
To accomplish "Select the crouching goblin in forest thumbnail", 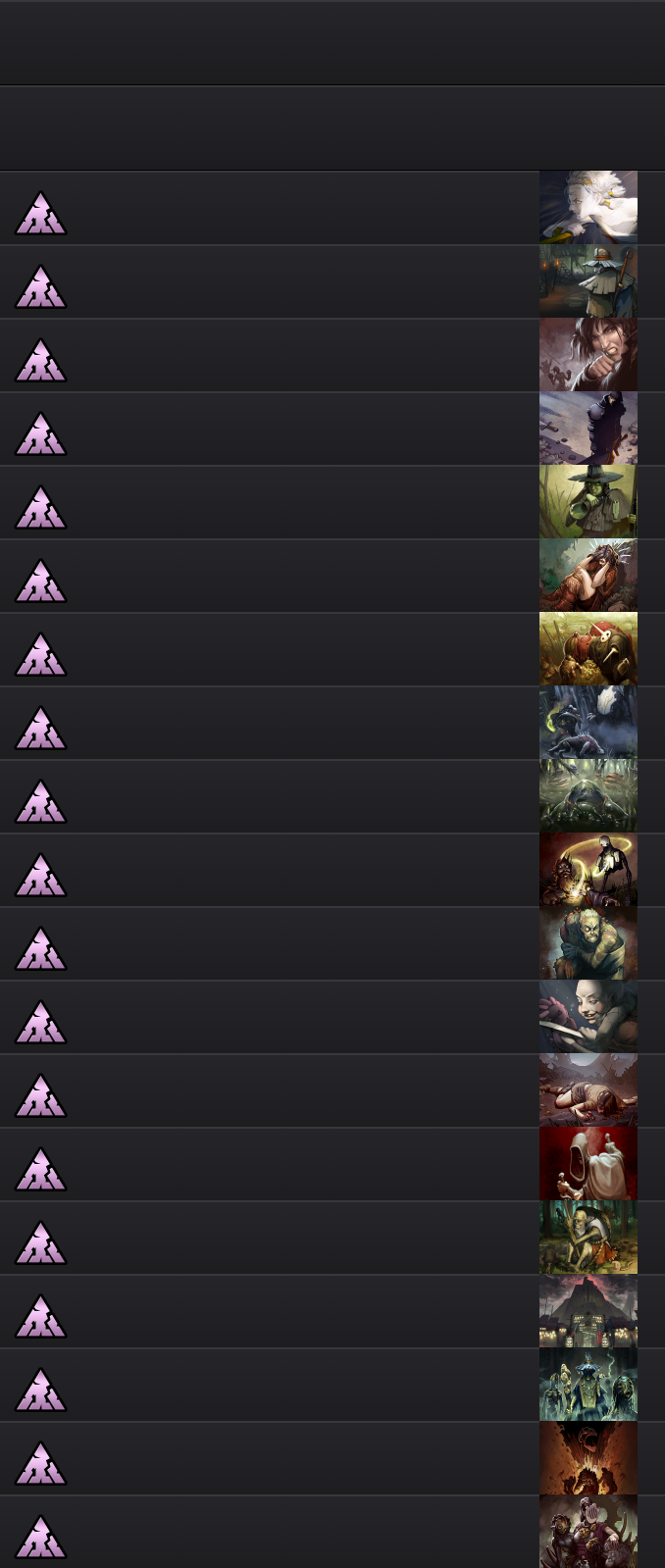I will pyautogui.click(x=588, y=1238).
